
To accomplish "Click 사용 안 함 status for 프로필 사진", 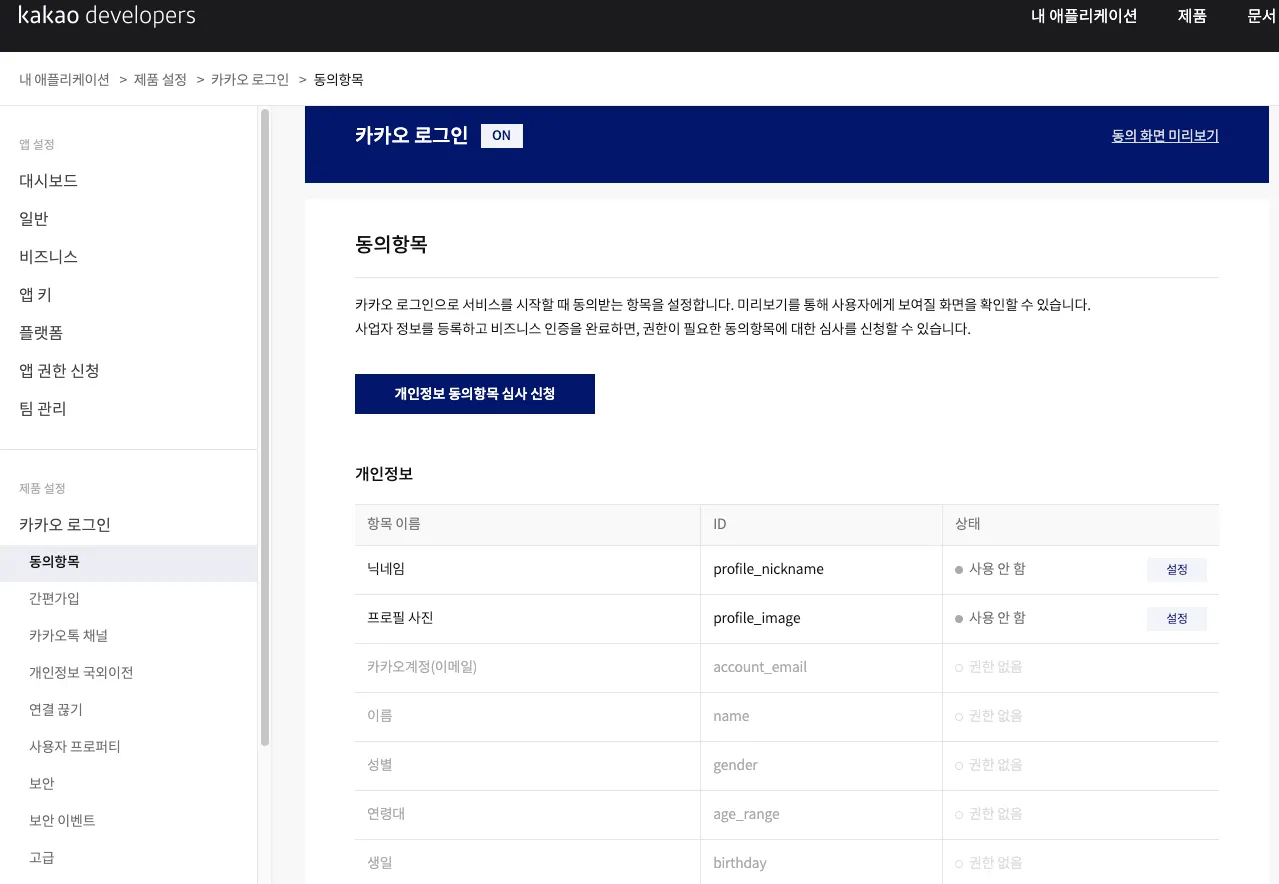I will [990, 618].
